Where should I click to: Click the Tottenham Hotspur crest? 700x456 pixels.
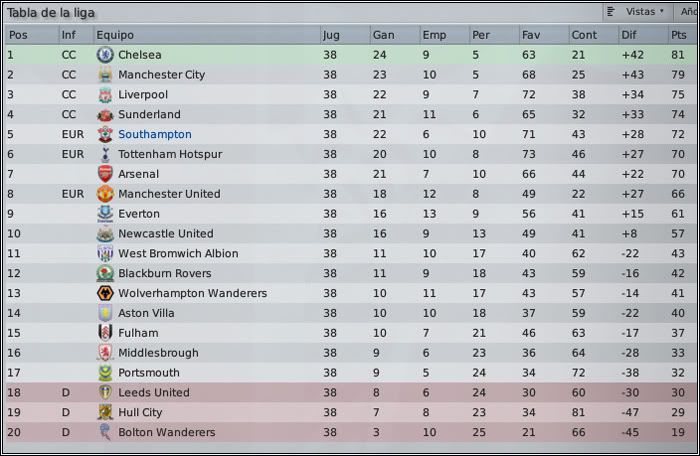coord(105,154)
